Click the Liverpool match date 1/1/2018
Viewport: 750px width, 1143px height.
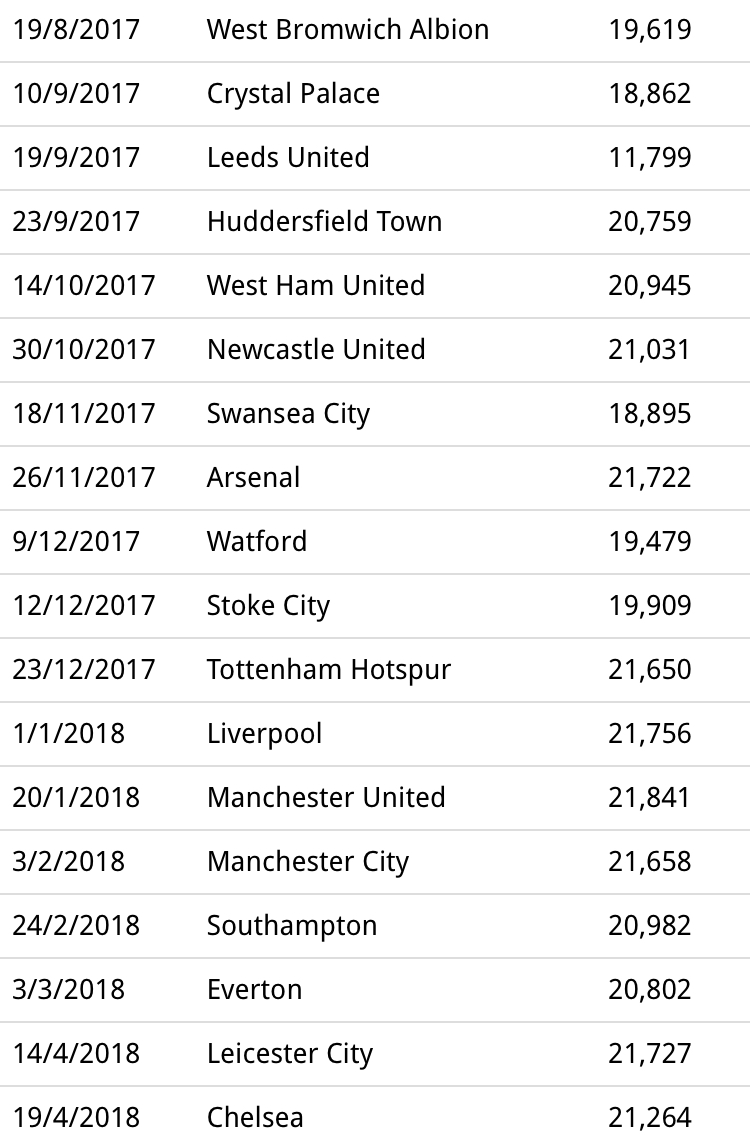(x=69, y=734)
